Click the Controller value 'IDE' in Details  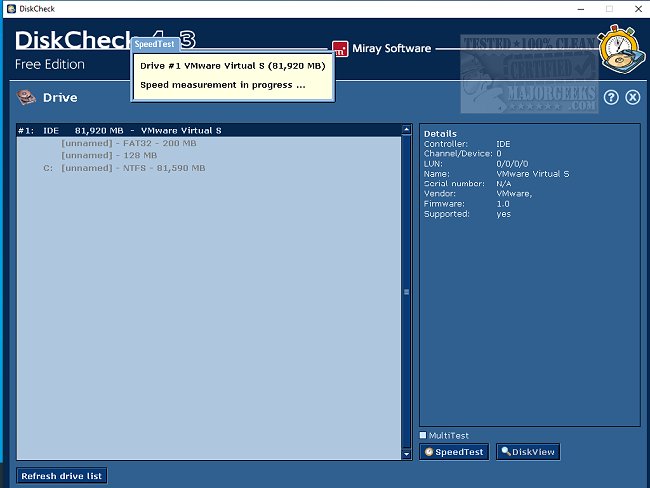(x=503, y=144)
